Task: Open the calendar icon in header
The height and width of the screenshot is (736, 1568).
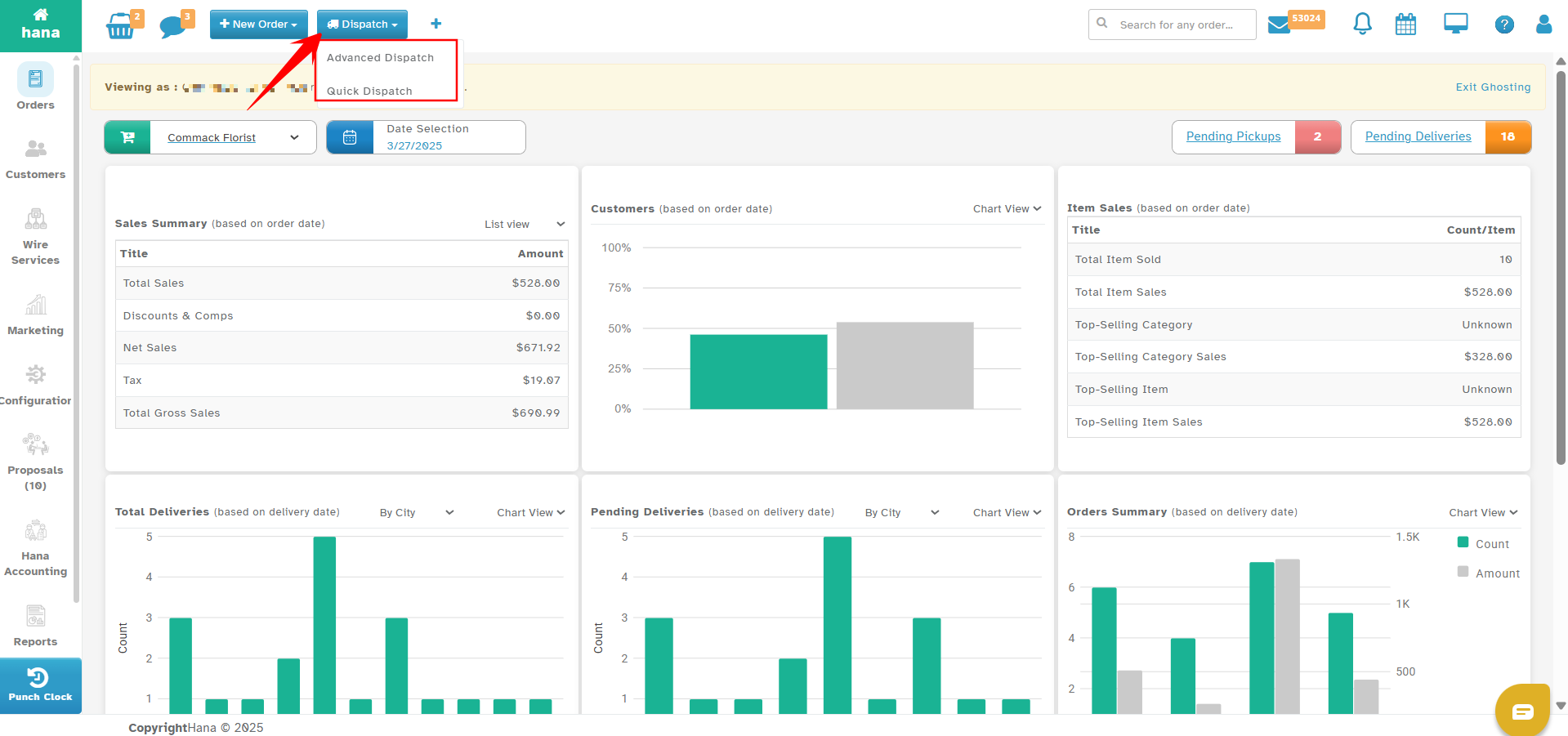Action: point(1405,25)
